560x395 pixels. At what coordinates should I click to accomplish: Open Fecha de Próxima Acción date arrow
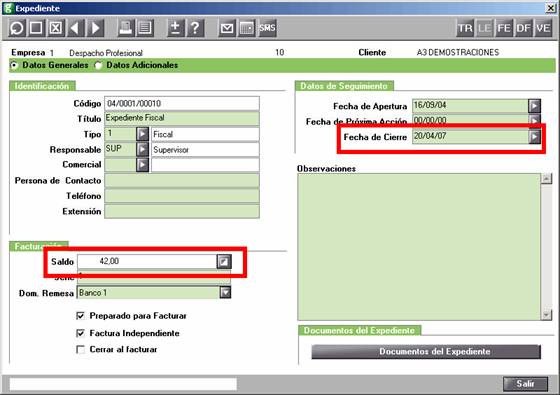point(534,120)
